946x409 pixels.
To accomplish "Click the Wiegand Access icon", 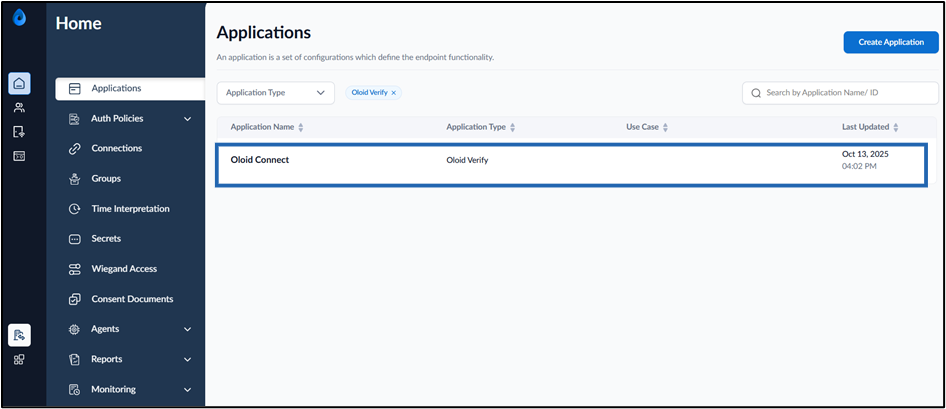I will (74, 269).
